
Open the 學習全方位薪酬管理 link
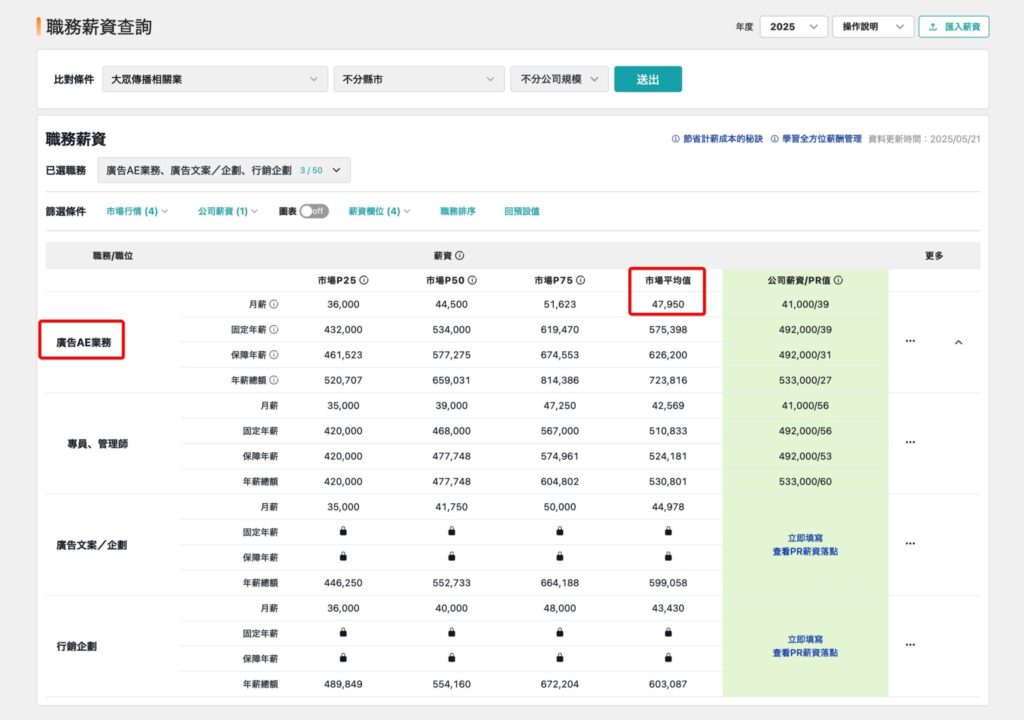816,139
